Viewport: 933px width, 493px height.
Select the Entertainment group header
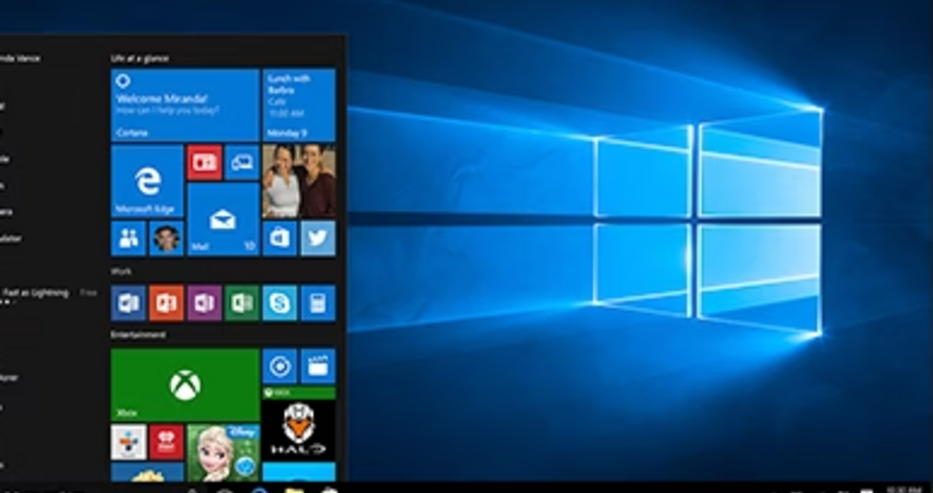[139, 335]
